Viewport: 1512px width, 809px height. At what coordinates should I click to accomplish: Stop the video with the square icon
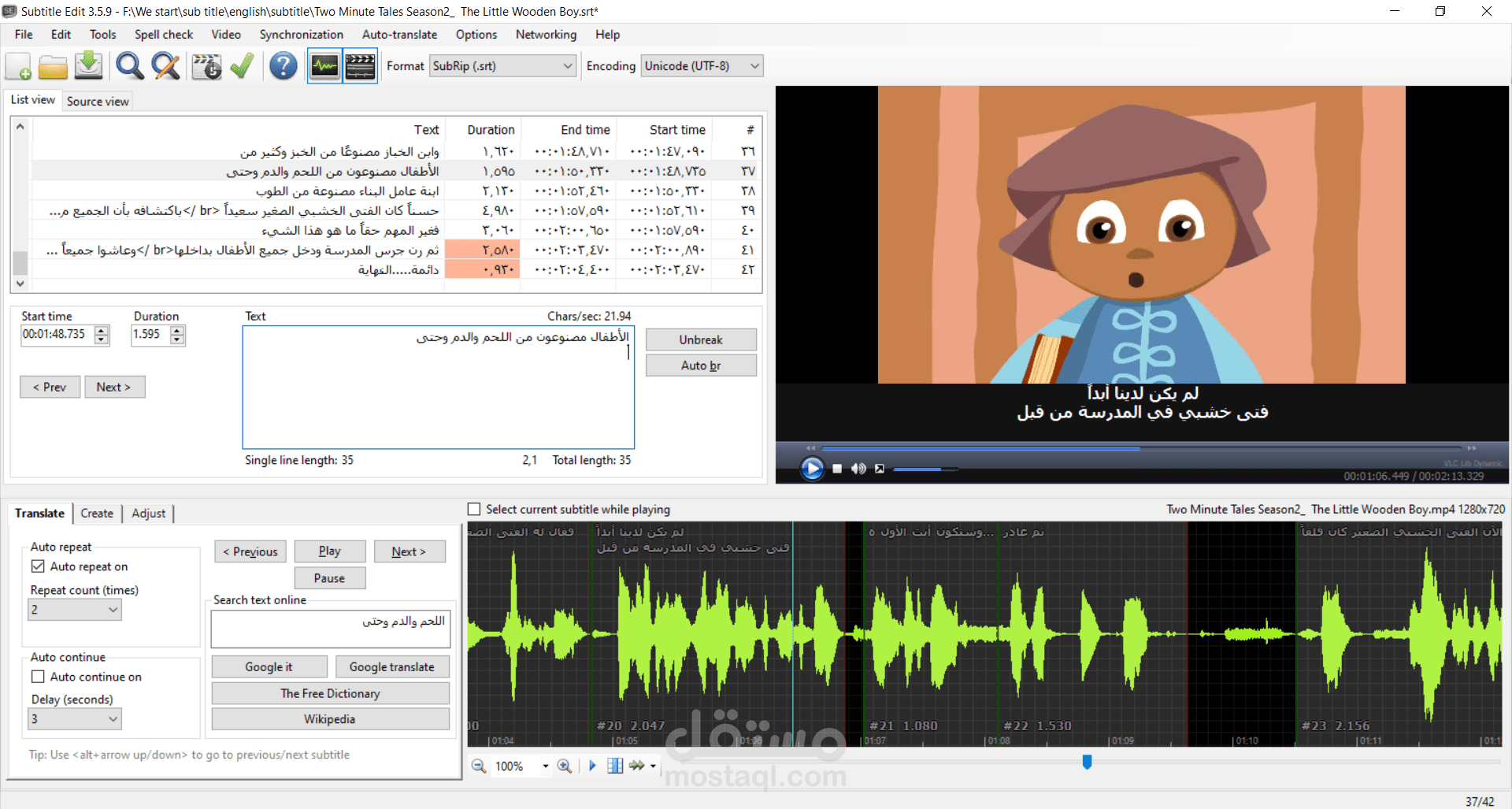pos(837,469)
